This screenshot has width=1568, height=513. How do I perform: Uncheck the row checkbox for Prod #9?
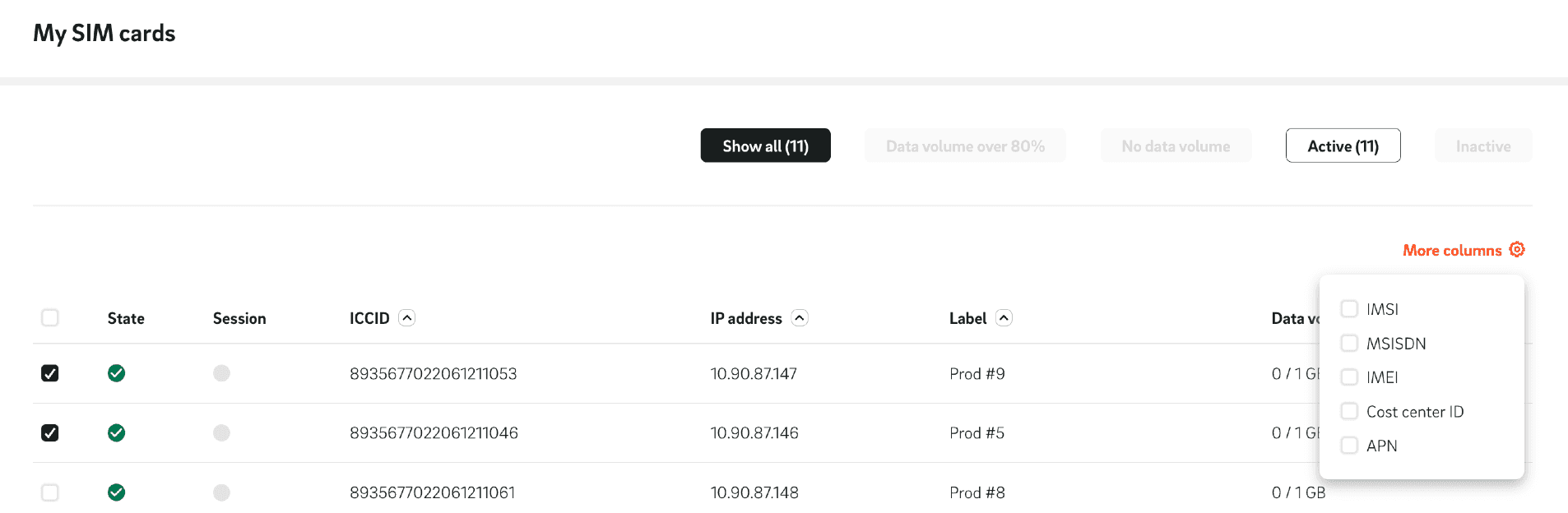click(x=50, y=373)
